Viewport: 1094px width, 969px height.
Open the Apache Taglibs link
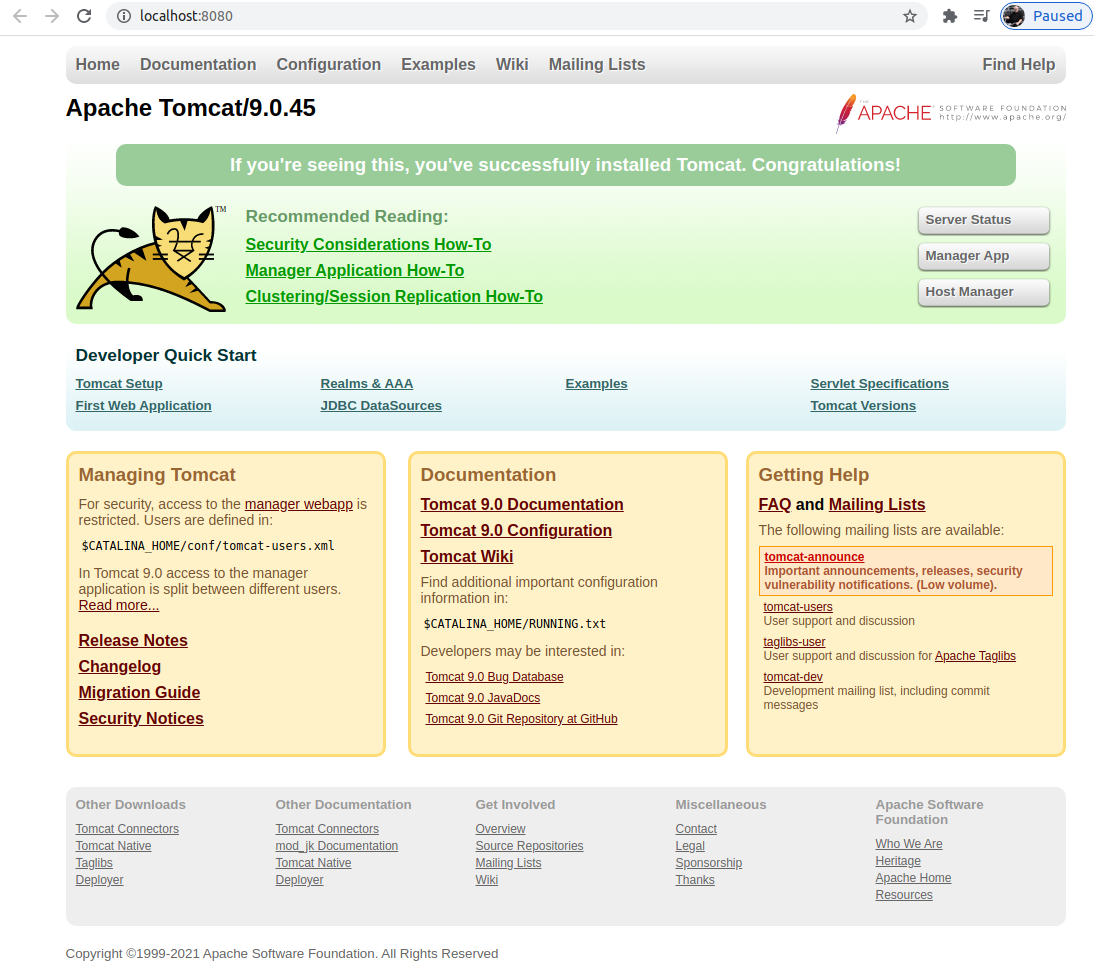(x=975, y=656)
